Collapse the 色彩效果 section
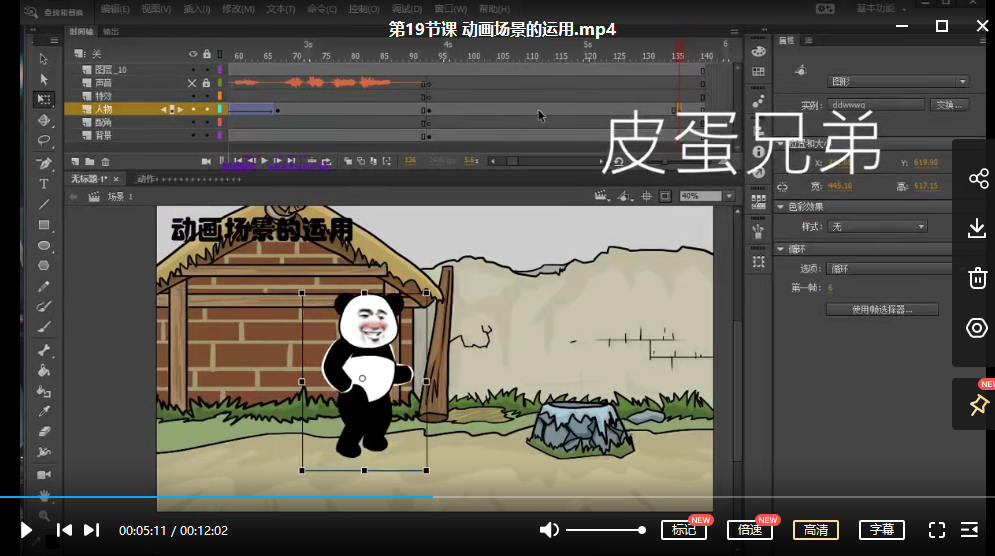The width and height of the screenshot is (995, 556). coord(781,207)
